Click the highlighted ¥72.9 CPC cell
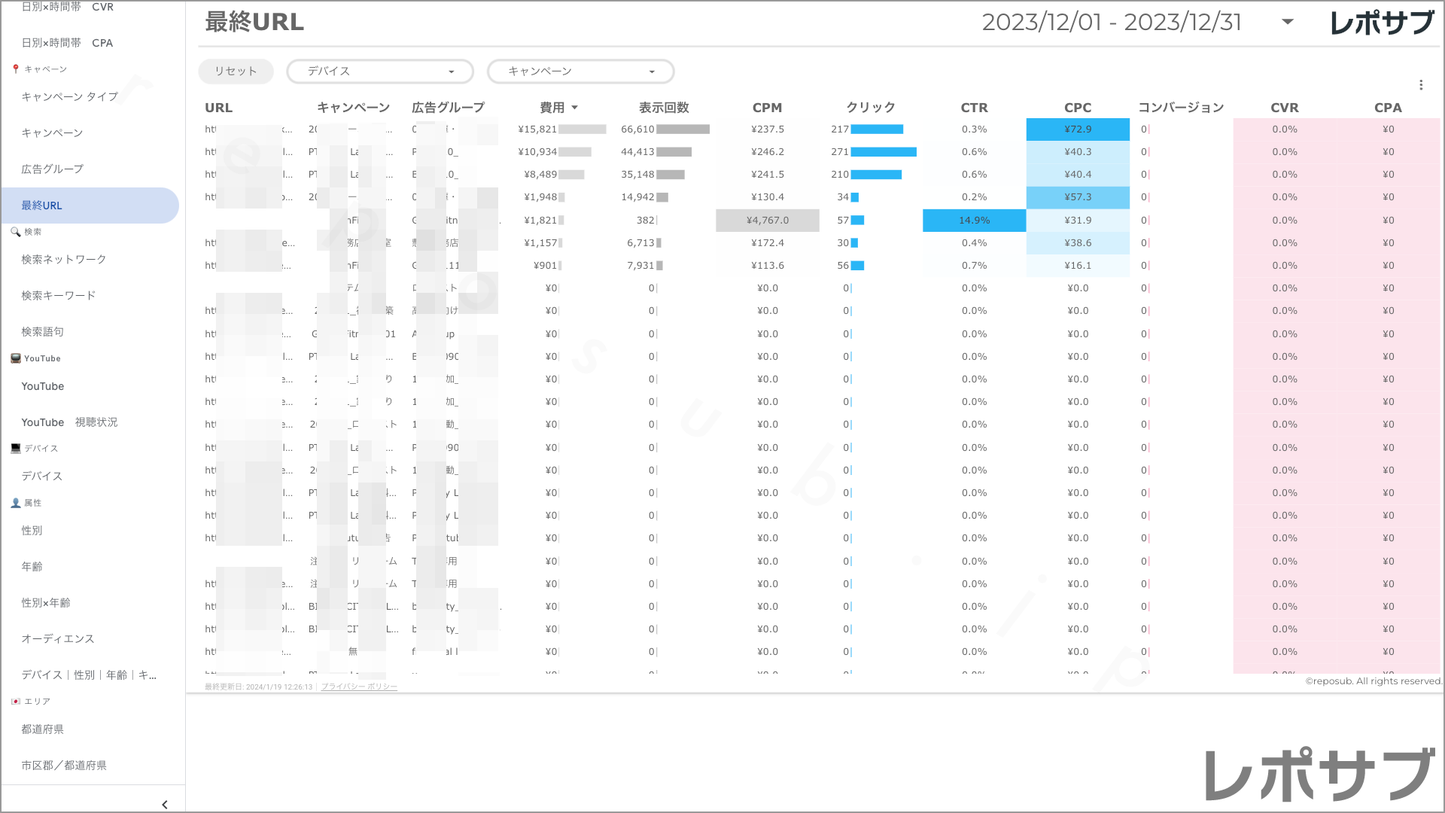 click(x=1077, y=129)
